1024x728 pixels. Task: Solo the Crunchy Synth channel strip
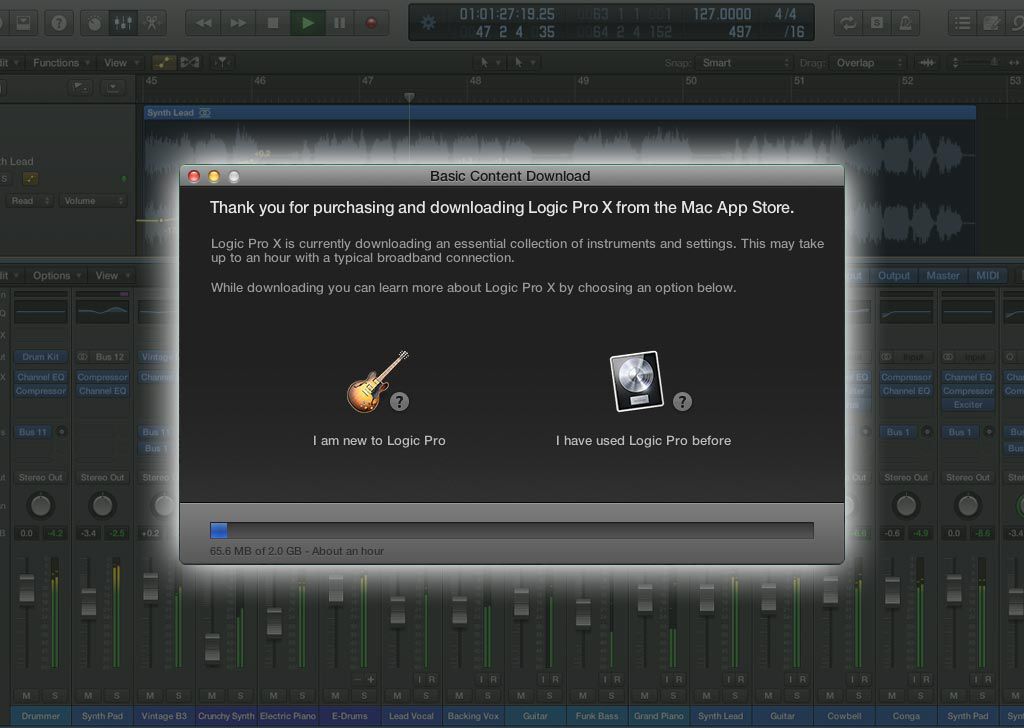pyautogui.click(x=240, y=695)
